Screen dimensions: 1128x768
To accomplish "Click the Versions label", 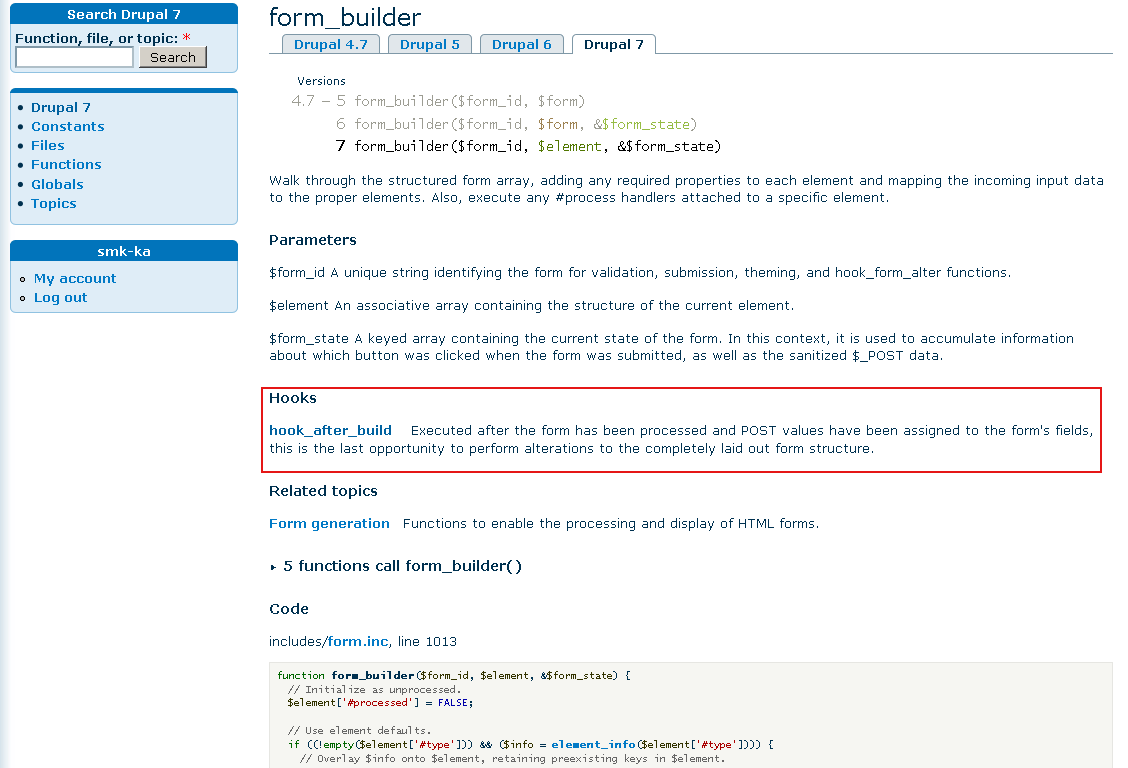I will tap(321, 81).
